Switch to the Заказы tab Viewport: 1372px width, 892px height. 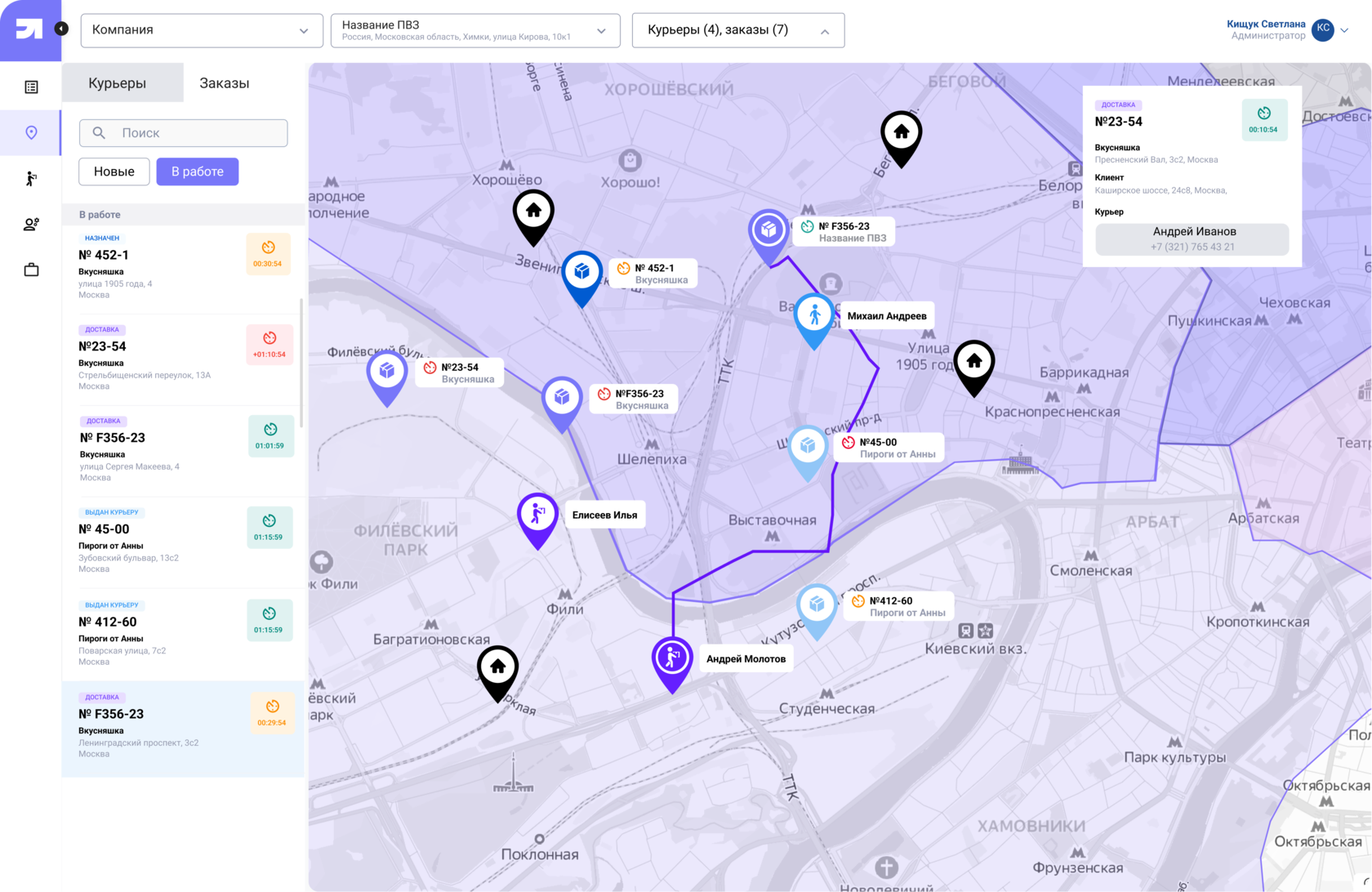click(x=225, y=83)
